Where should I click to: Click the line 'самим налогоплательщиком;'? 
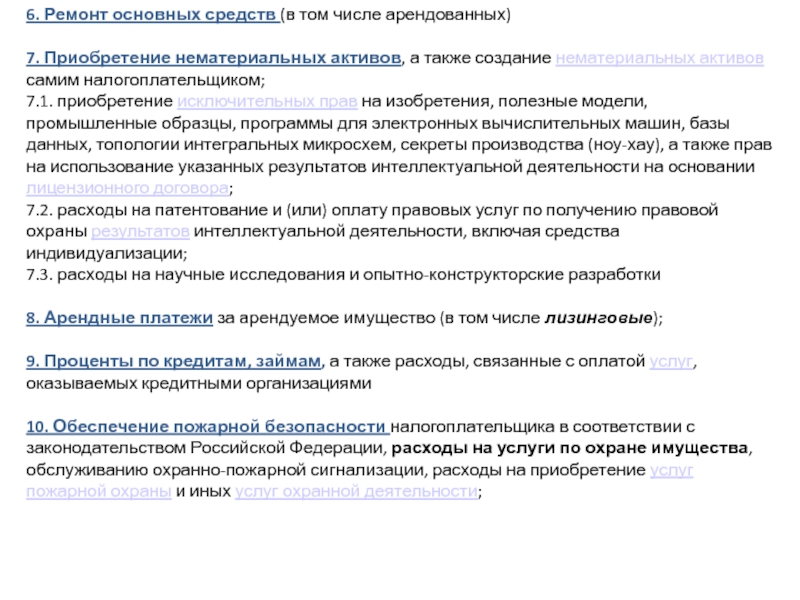(145, 80)
